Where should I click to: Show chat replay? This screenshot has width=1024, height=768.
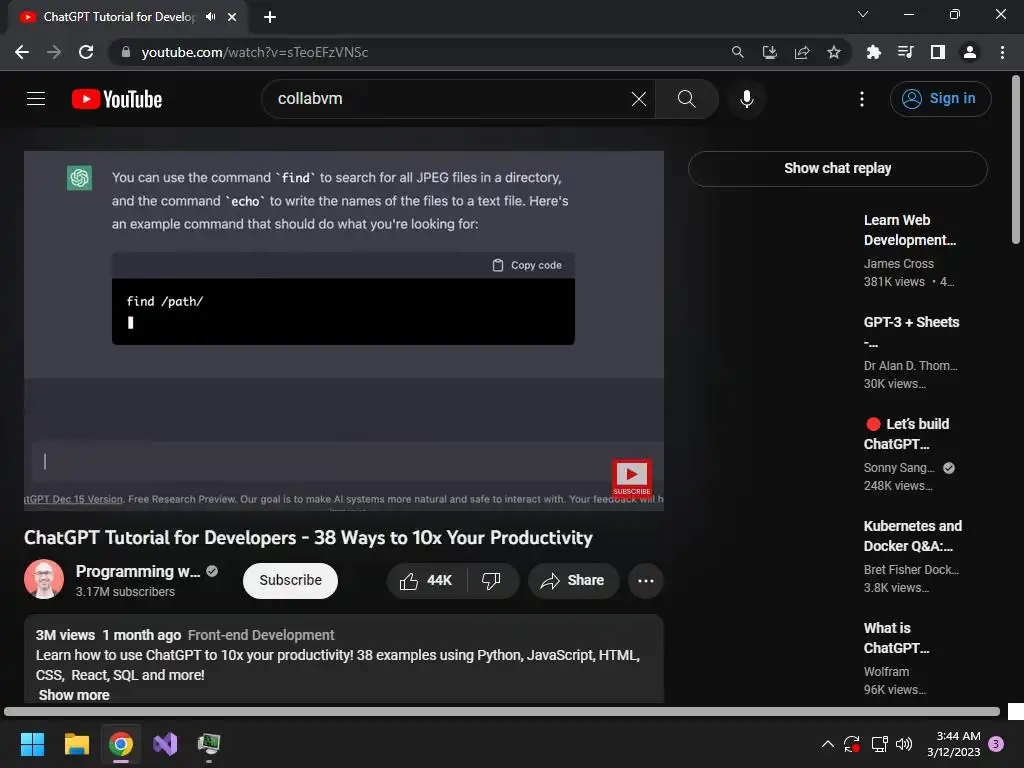(837, 168)
